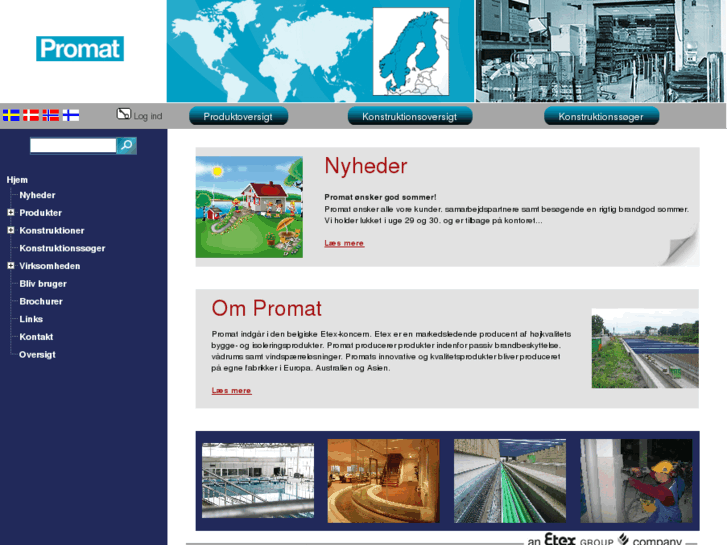The width and height of the screenshot is (727, 545).
Task: Open the green tunnel channel thumbnail
Action: point(510,481)
